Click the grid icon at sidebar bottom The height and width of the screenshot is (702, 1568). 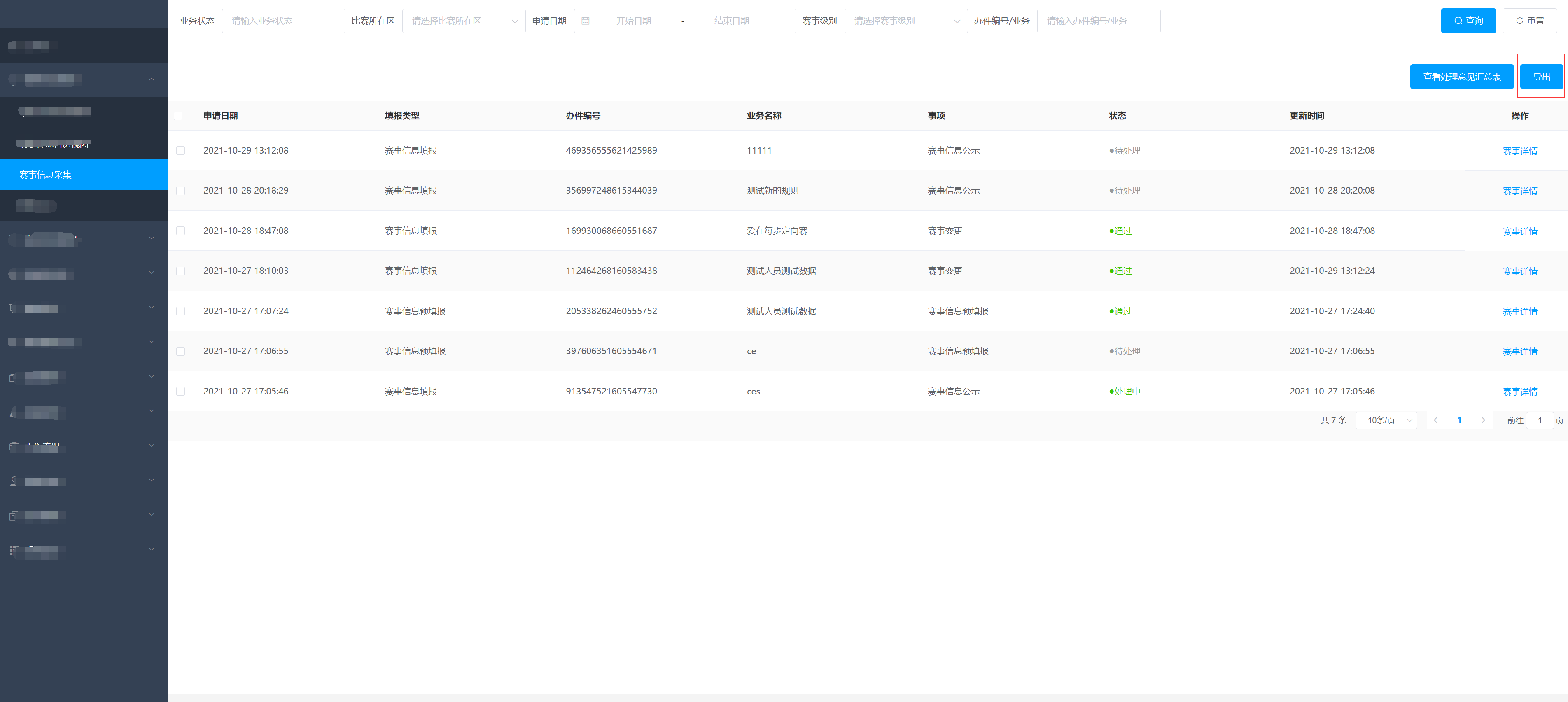coord(14,550)
